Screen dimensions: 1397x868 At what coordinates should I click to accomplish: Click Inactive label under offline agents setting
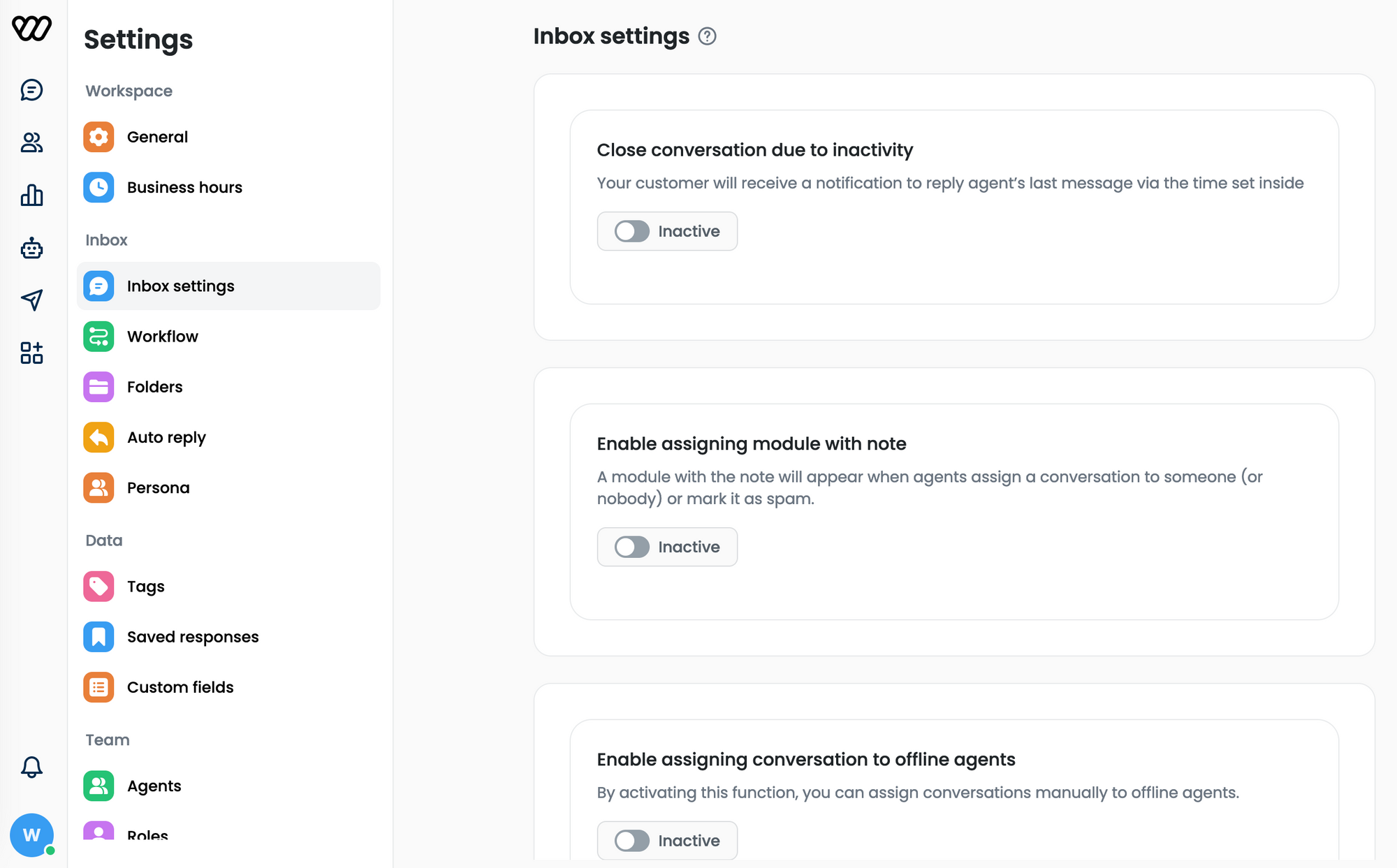(689, 841)
